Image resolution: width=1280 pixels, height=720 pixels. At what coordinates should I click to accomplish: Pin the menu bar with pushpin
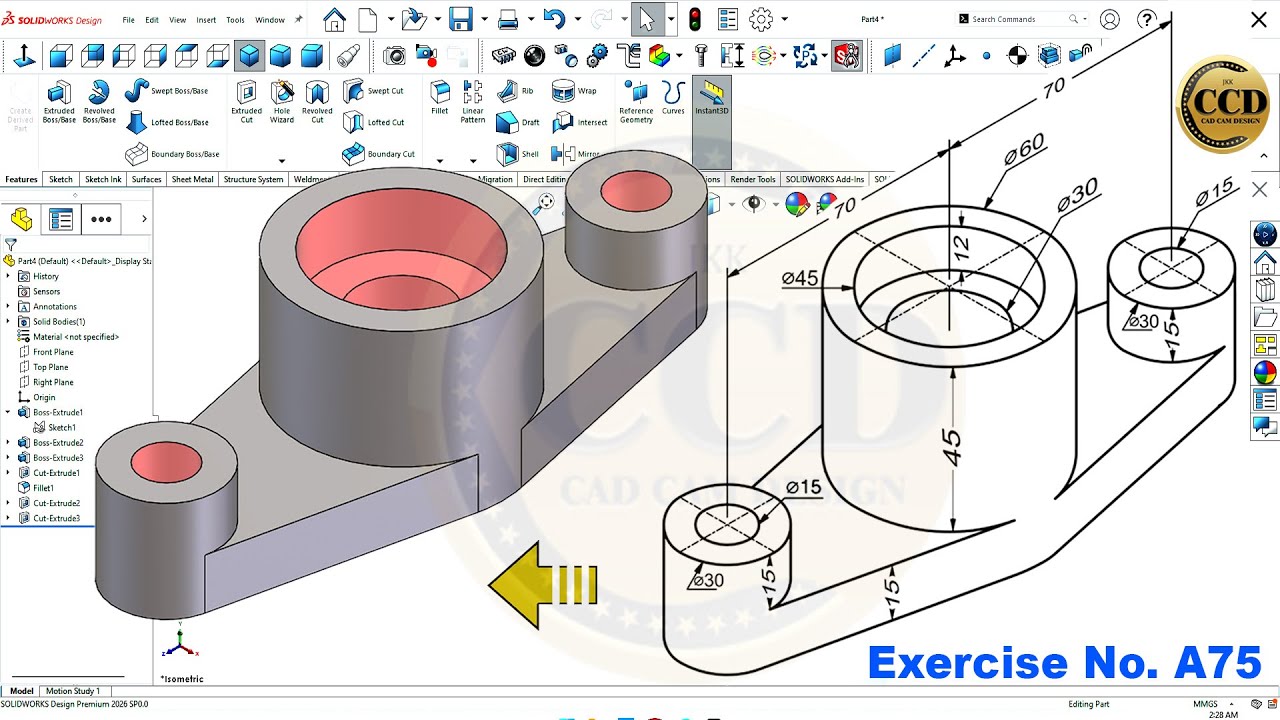(298, 19)
